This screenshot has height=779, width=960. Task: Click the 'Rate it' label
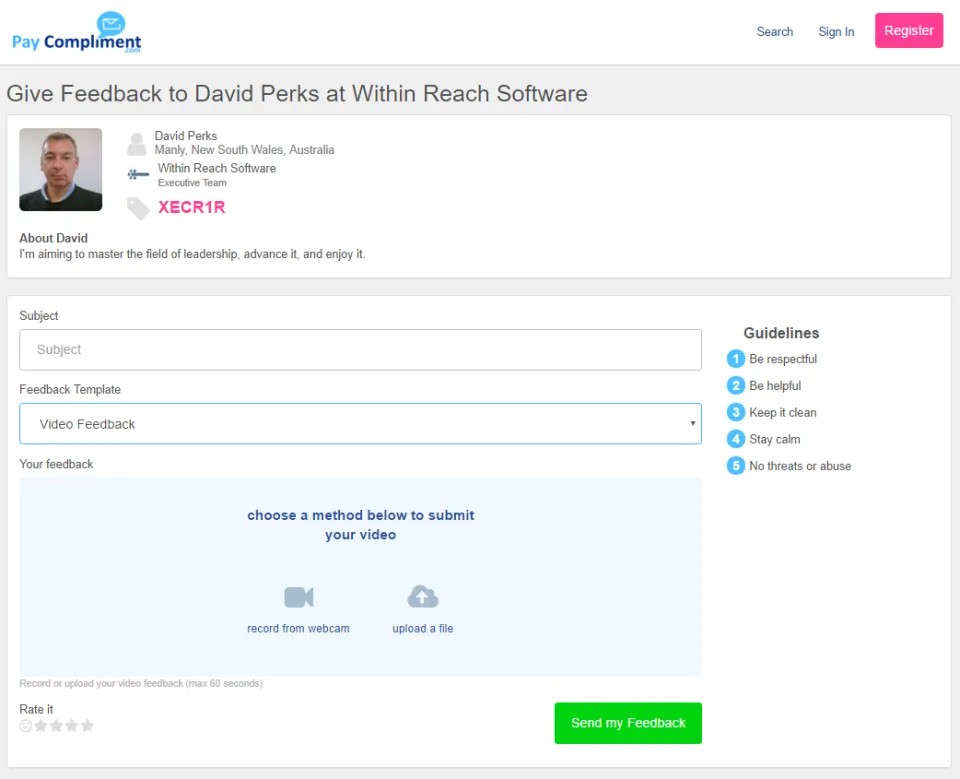click(36, 709)
